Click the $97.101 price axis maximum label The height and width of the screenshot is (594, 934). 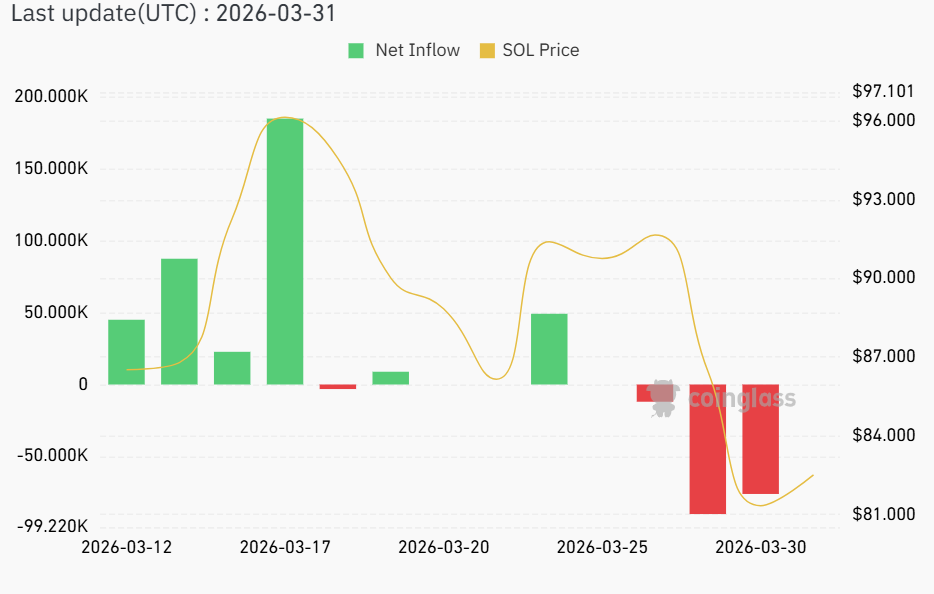click(883, 92)
